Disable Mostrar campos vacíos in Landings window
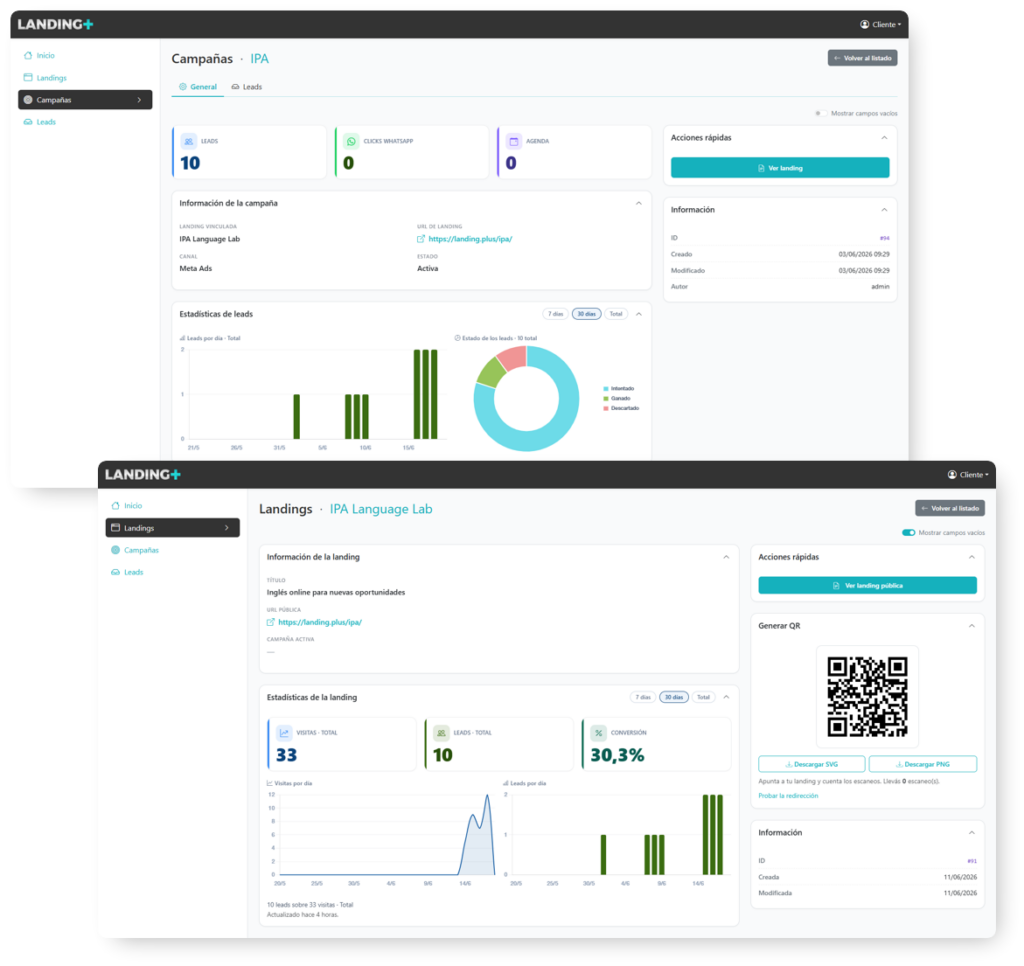Screen dimensions: 1024x966 908,533
